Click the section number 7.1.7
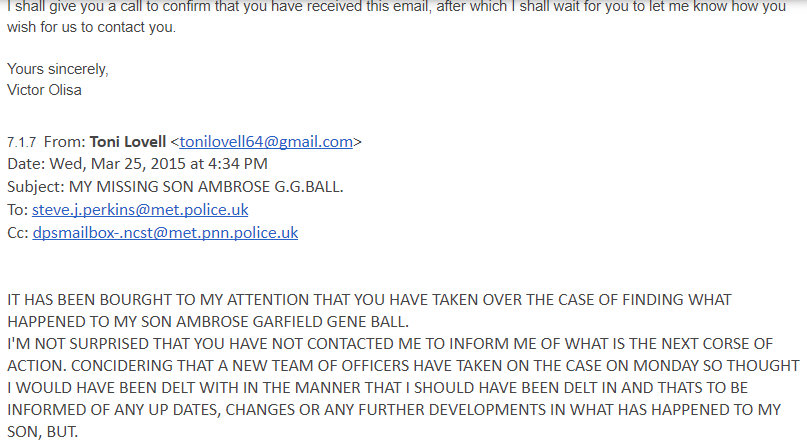Viewport: 807px width, 442px height. (x=21, y=143)
